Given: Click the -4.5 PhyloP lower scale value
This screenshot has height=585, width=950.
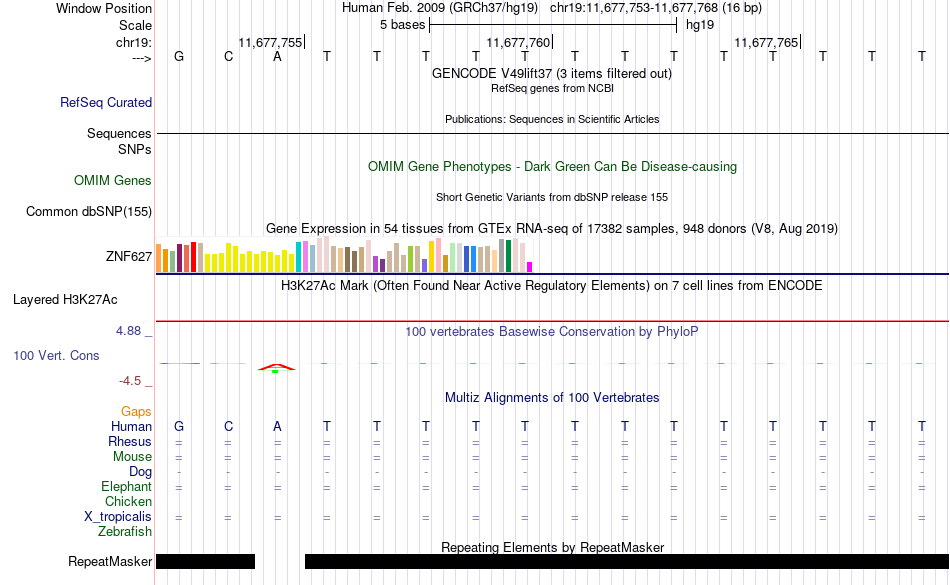Looking at the screenshot, I should click(130, 380).
